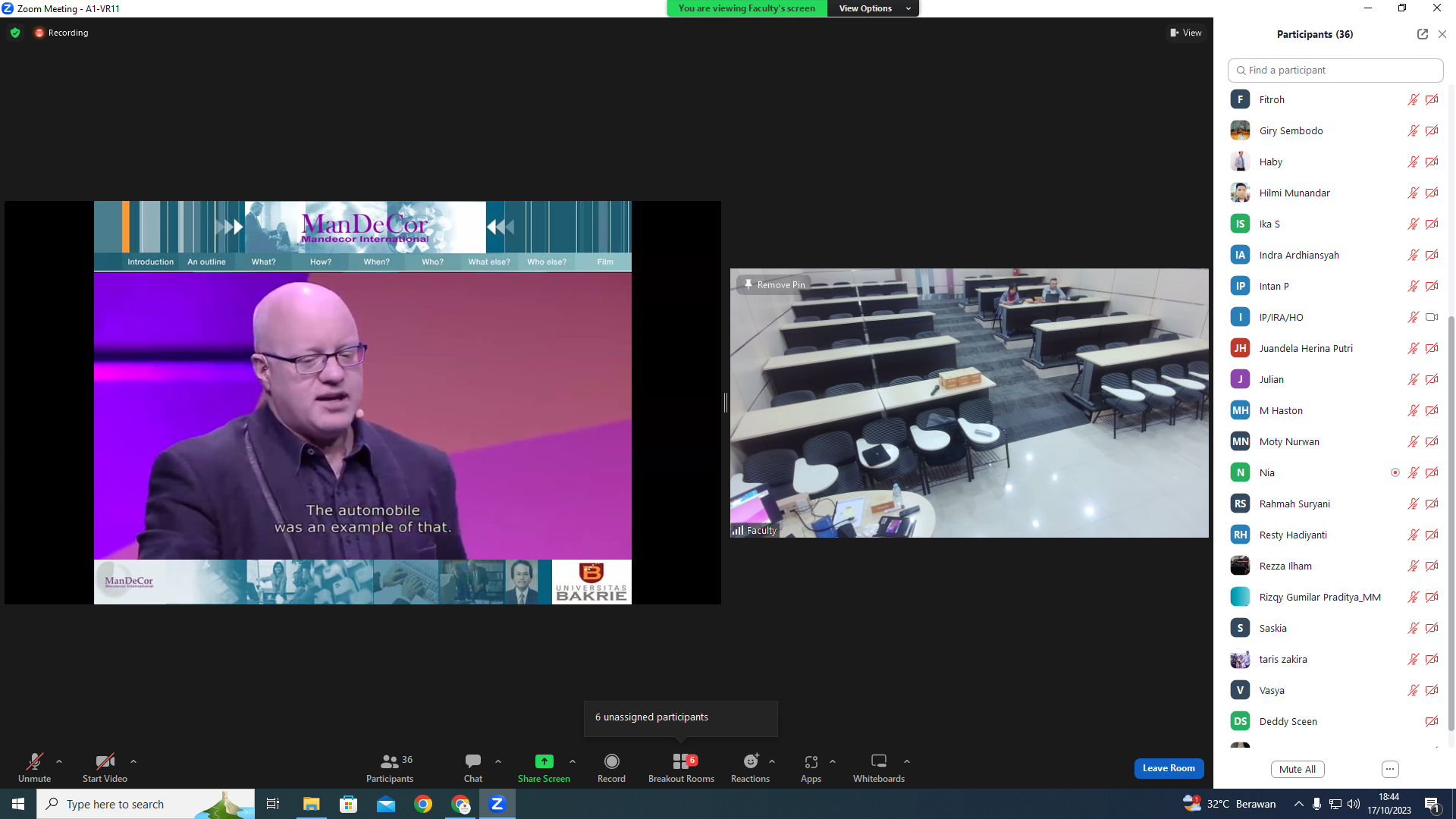Open Mail app from taskbar
The width and height of the screenshot is (1456, 819).
coord(386,804)
